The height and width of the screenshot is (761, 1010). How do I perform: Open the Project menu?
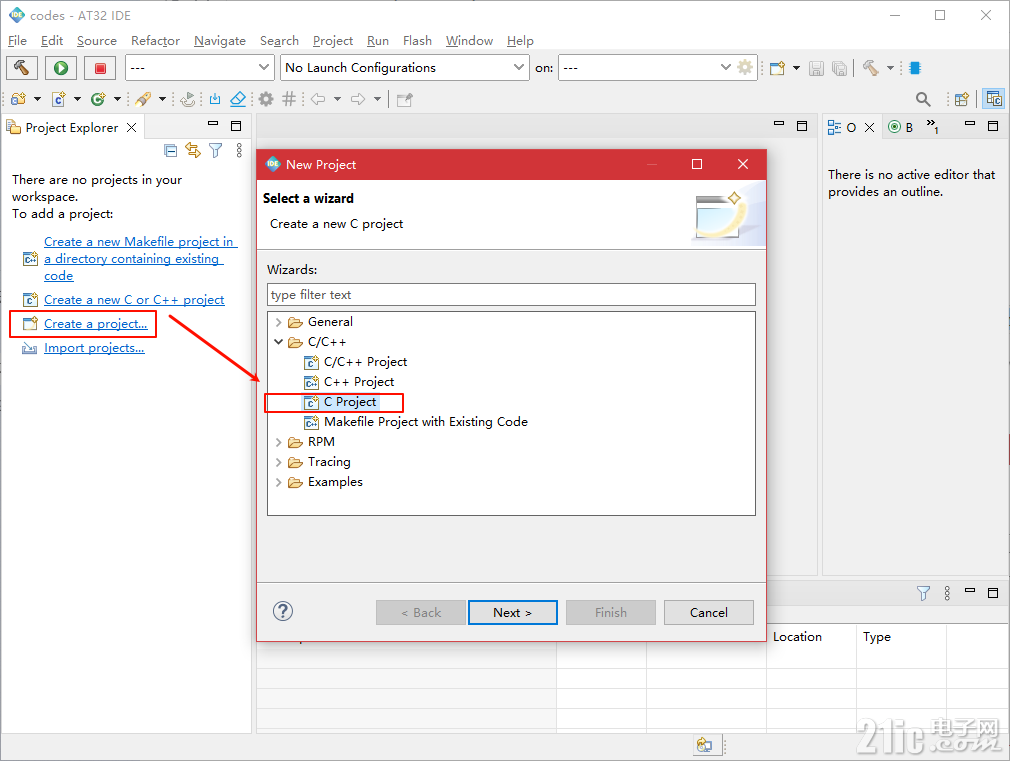pyautogui.click(x=333, y=41)
